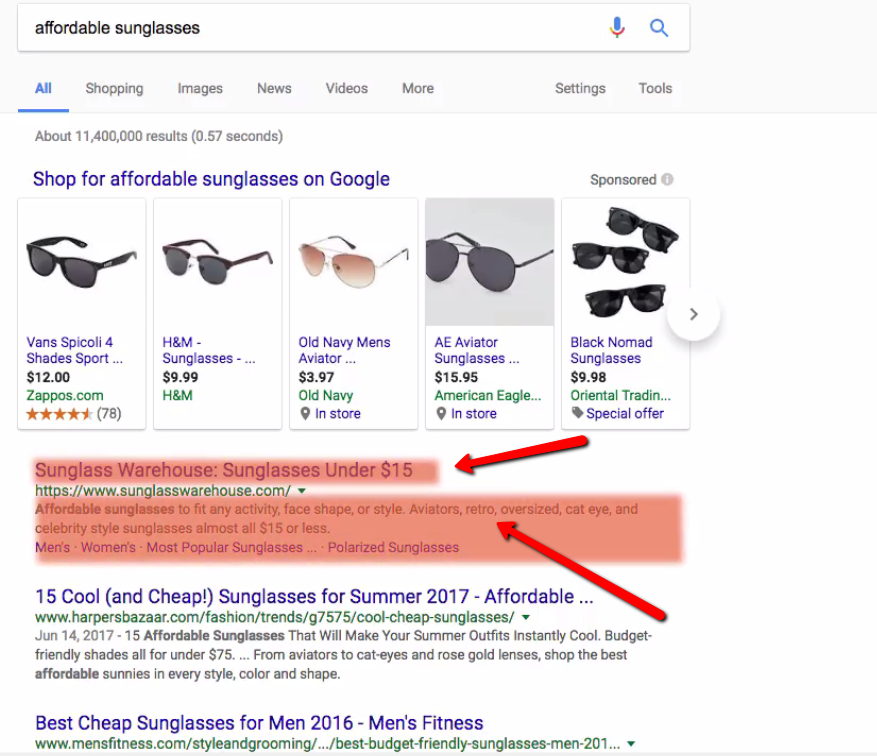This screenshot has height=756, width=877.
Task: Open AE Aviator Sunglasses product link
Action: point(477,350)
